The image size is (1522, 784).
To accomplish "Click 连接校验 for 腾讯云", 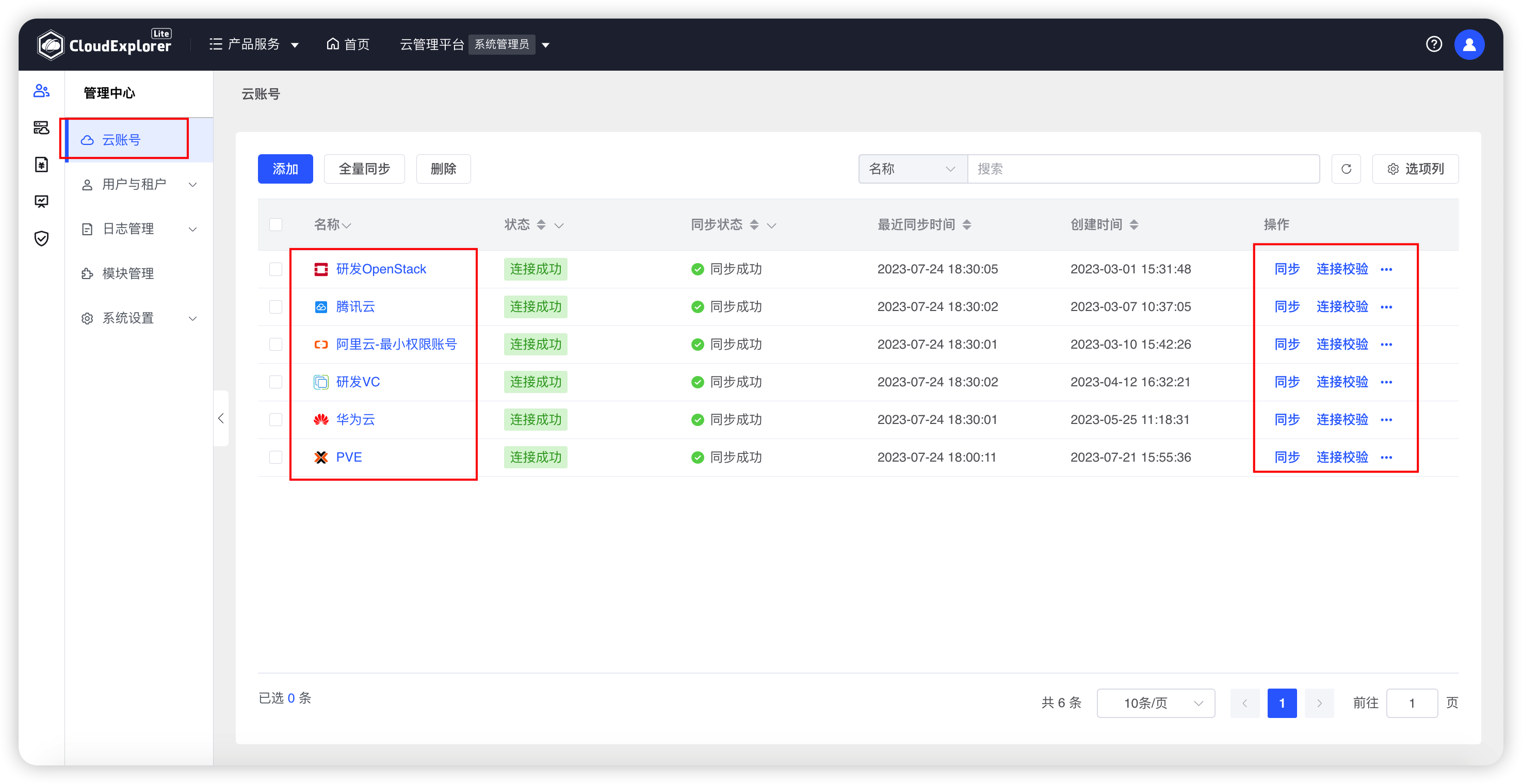I will (1342, 307).
